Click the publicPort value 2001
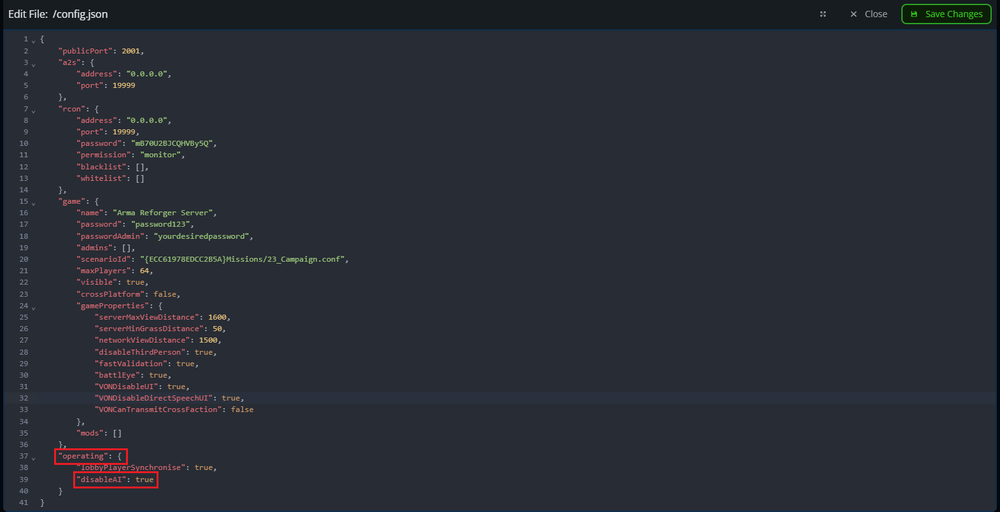Viewport: 1000px width, 512px height. [133, 51]
